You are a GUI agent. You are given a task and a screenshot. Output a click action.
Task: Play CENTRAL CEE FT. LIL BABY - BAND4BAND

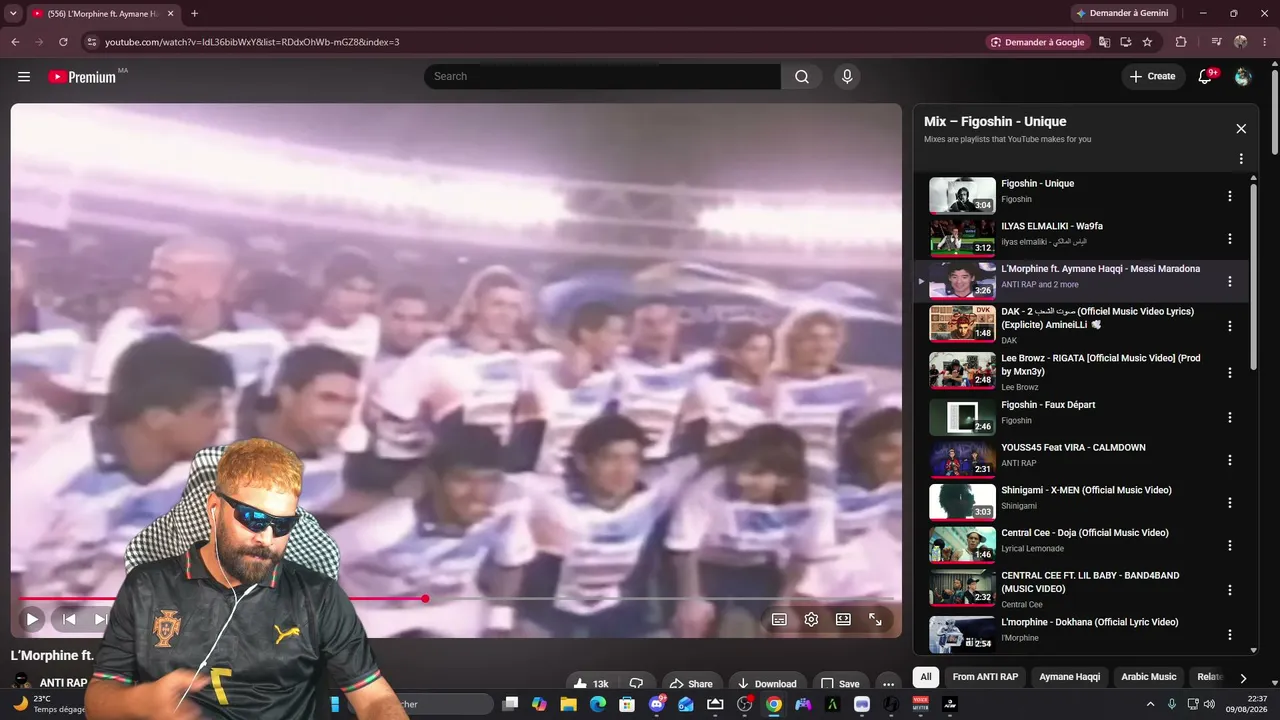point(962,588)
